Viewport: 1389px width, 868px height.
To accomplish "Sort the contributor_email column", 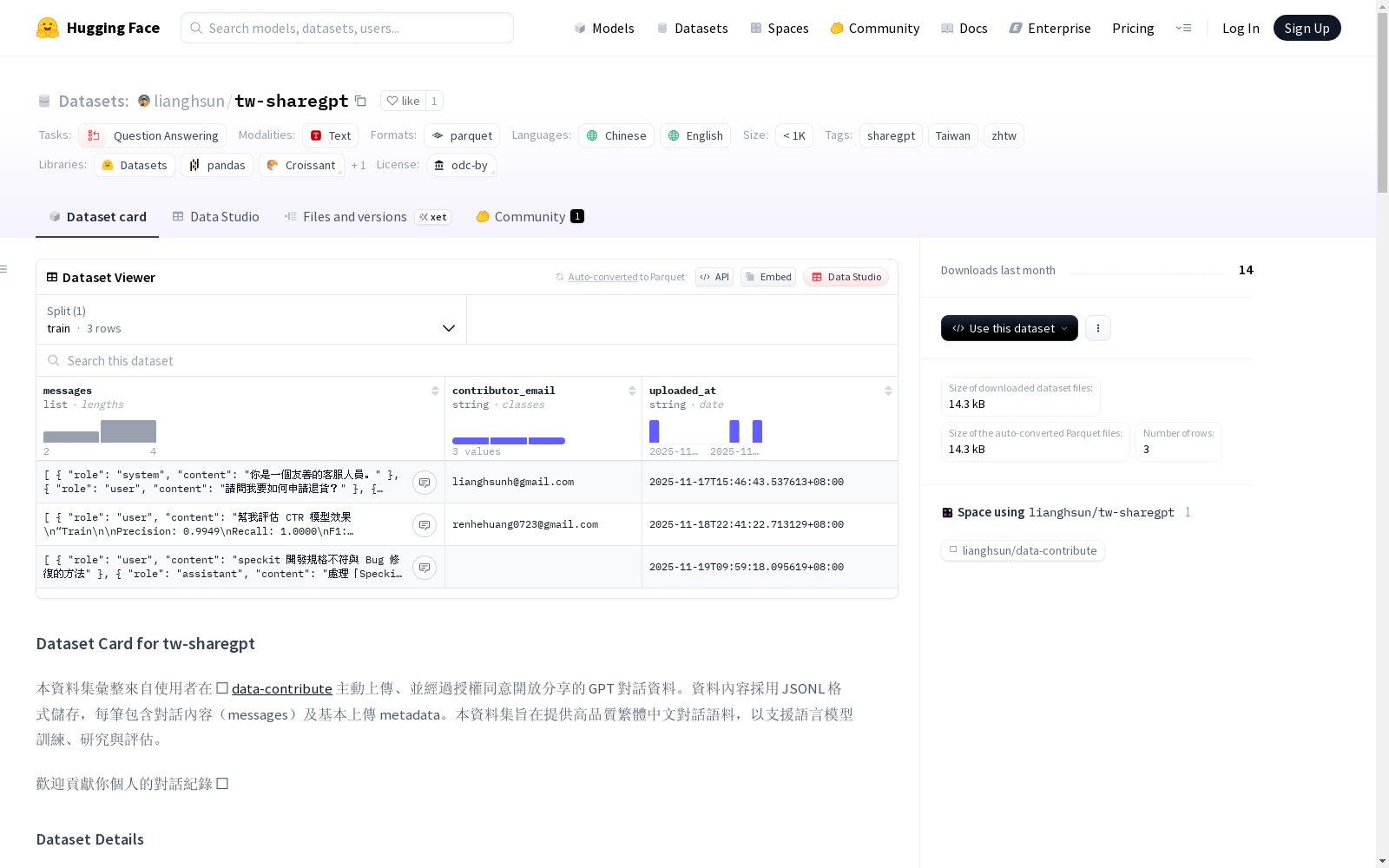I will coord(632,391).
